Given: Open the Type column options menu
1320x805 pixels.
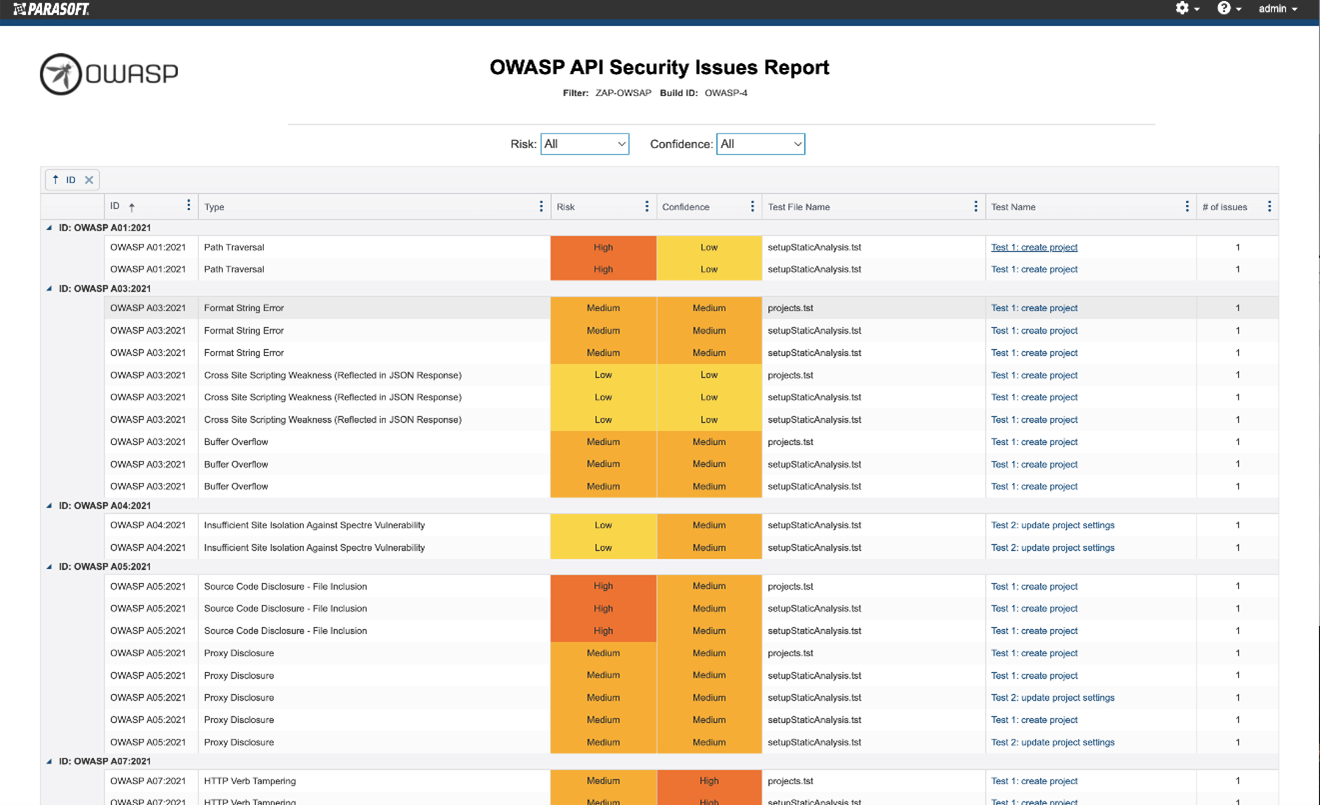Looking at the screenshot, I should (x=541, y=206).
